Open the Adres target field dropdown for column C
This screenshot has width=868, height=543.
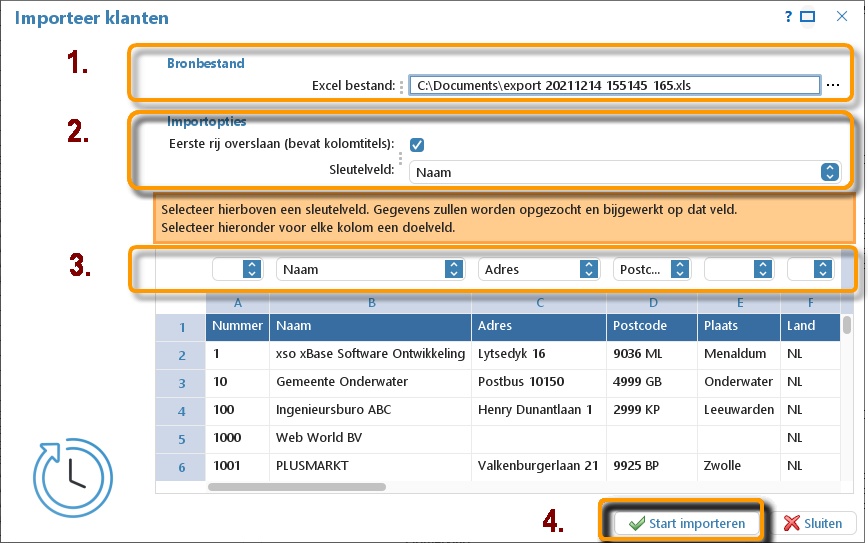[539, 270]
